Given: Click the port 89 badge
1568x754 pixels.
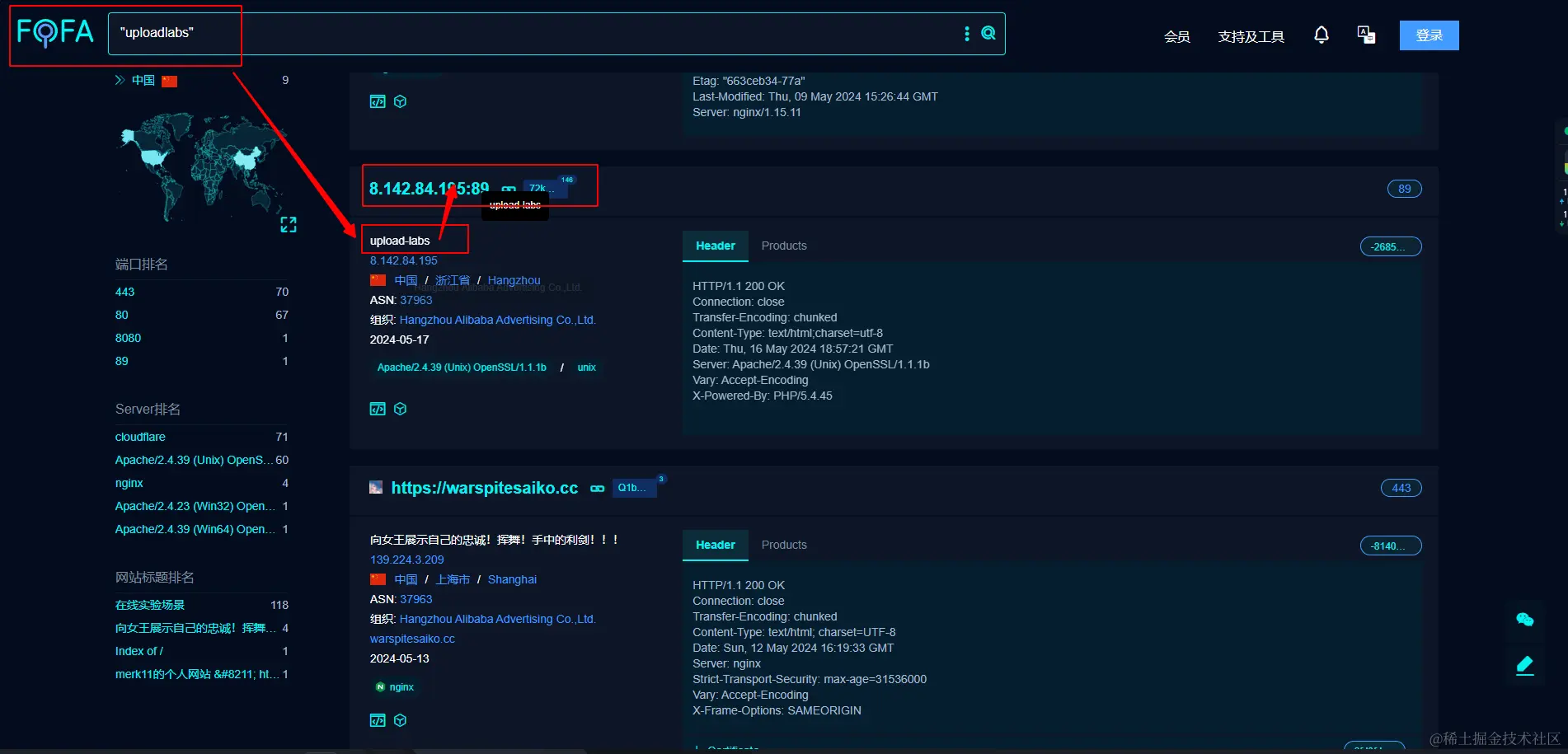Looking at the screenshot, I should tap(1405, 189).
